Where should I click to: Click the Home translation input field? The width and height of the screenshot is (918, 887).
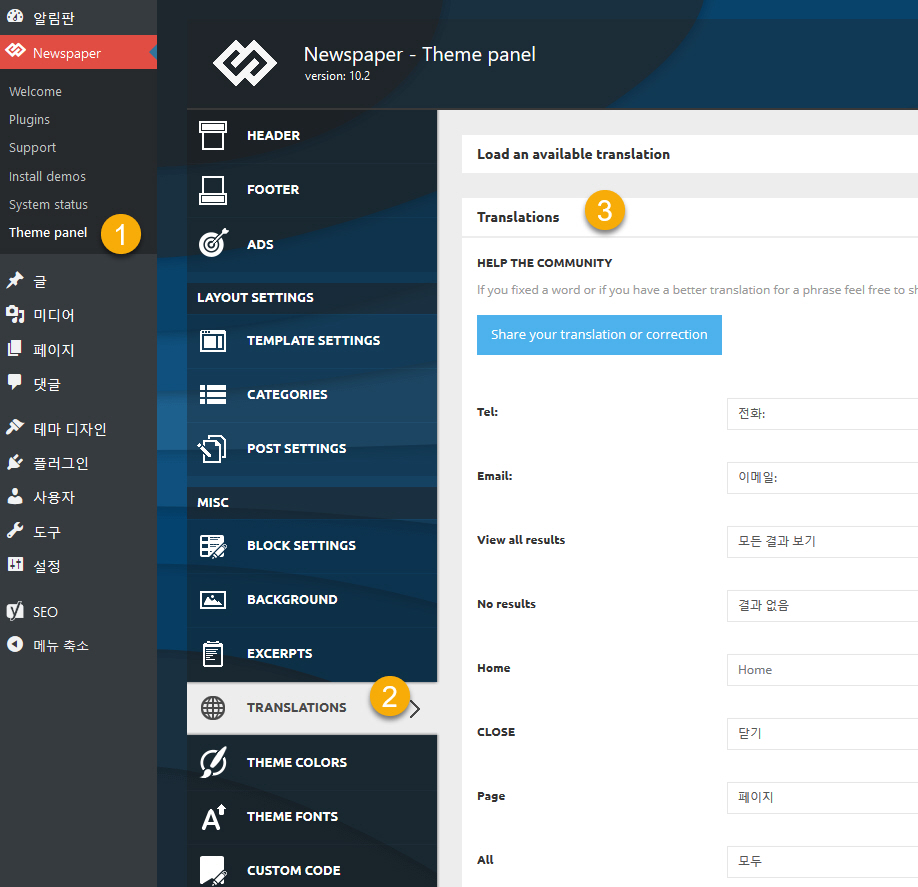(x=822, y=670)
